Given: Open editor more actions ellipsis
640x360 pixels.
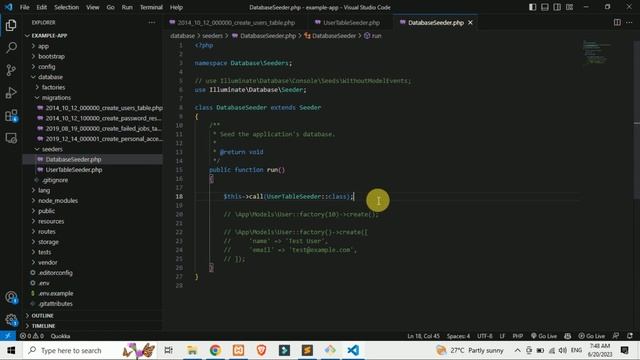Looking at the screenshot, I should 629,22.
